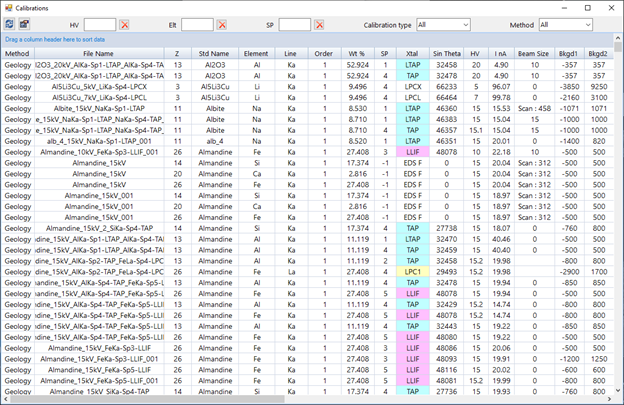624x405 pixels.
Task: Select file Almandine_15kV_2_SiKa-Sp4-TAP
Action: (99, 228)
